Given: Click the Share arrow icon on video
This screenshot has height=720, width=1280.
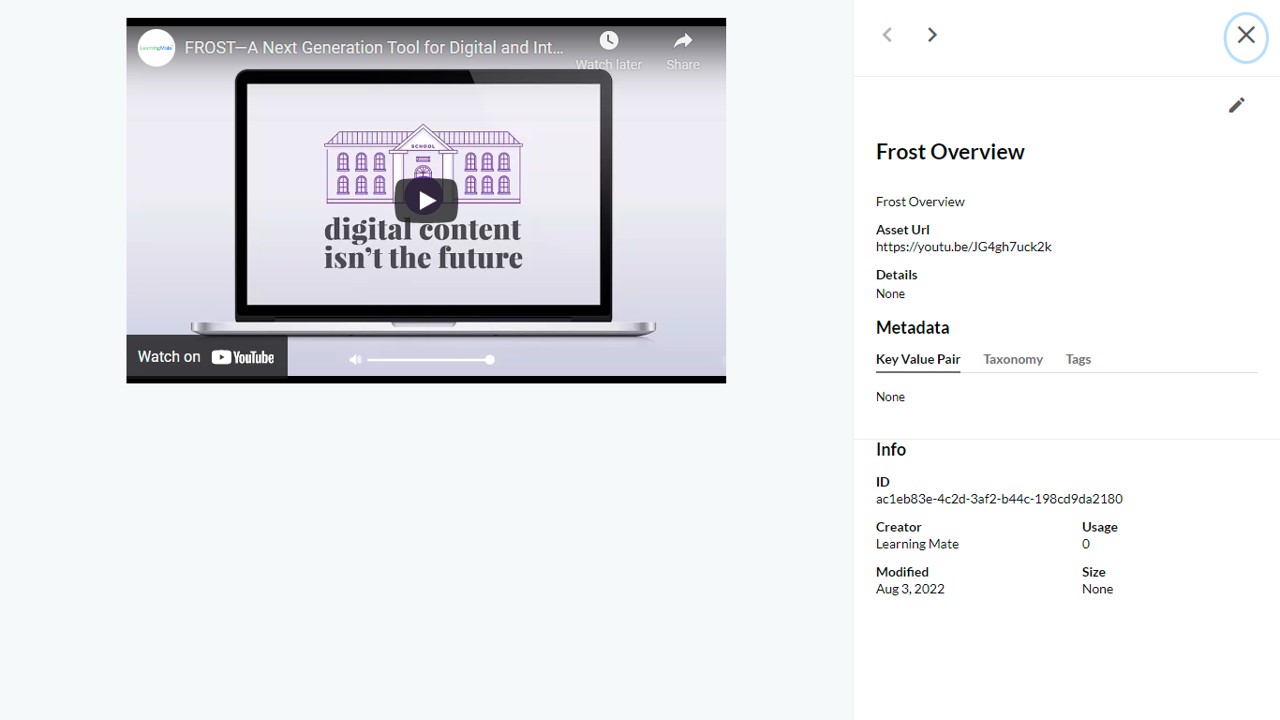Looking at the screenshot, I should tap(683, 40).
